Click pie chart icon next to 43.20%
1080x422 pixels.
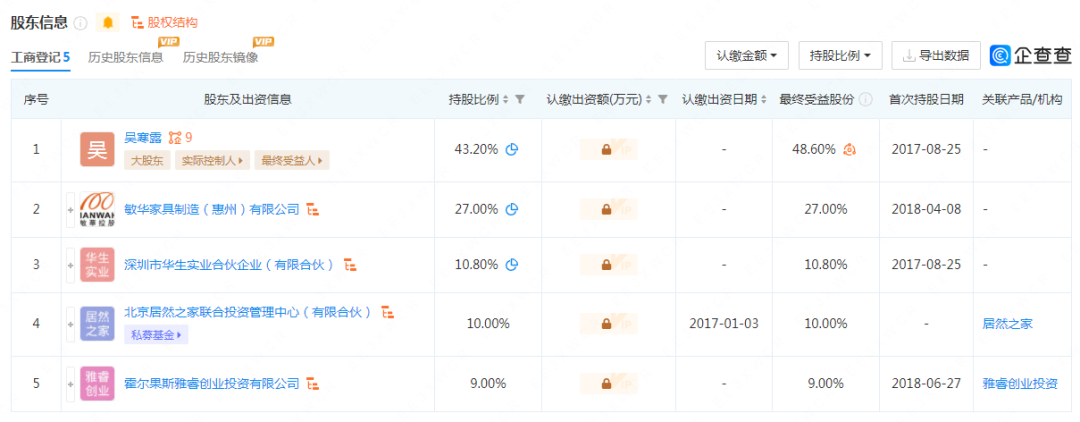point(512,150)
